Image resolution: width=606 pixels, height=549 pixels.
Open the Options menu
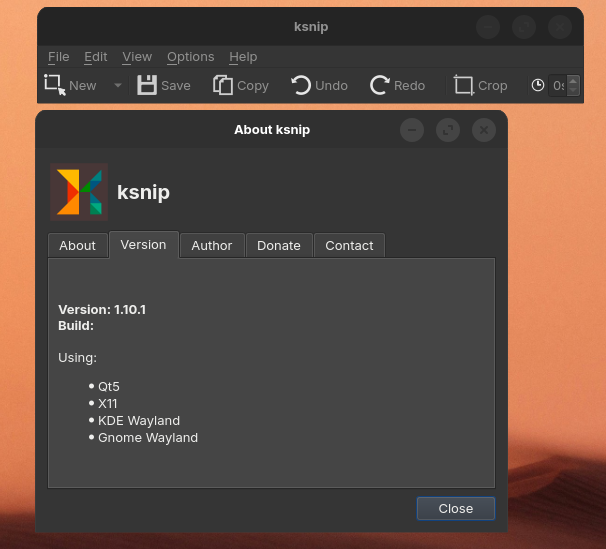point(191,57)
